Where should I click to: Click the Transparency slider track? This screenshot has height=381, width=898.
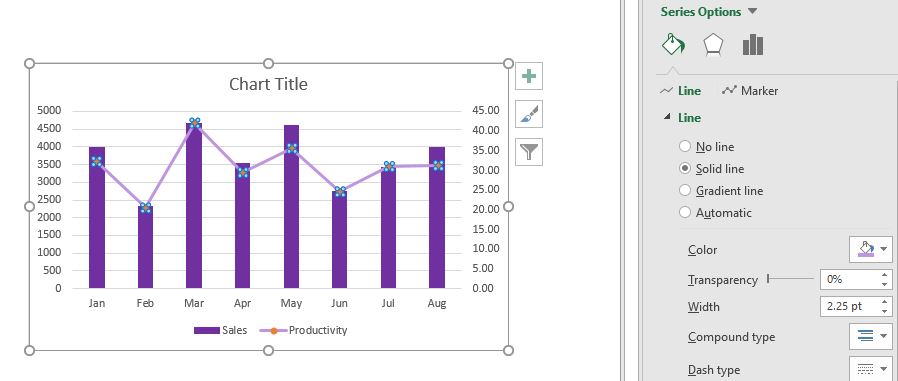790,279
